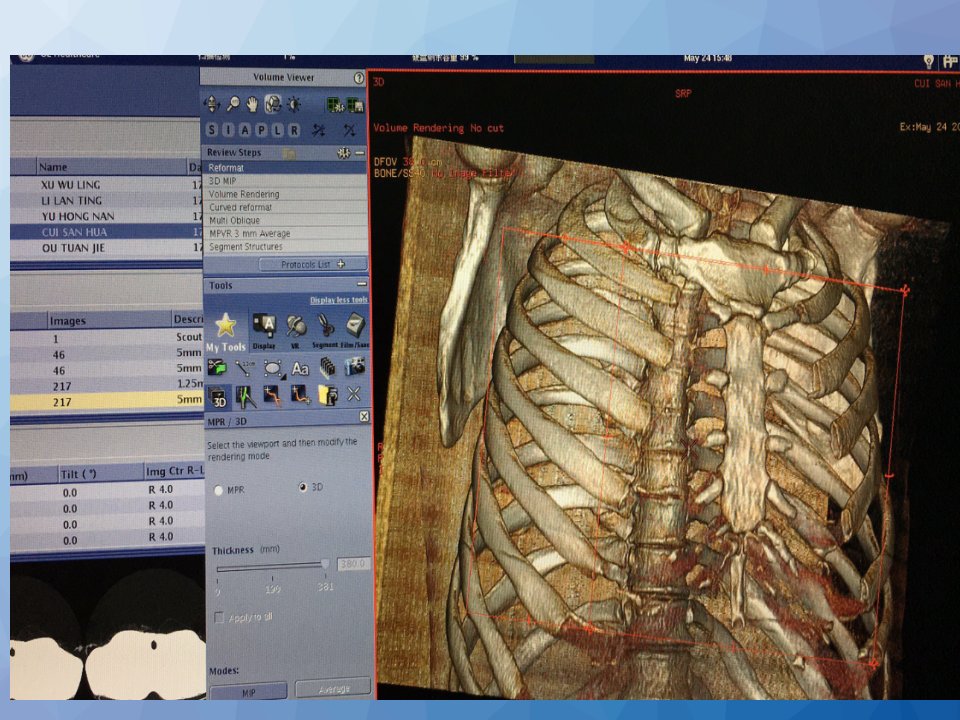Select the MPR radio button
The height and width of the screenshot is (720, 960).
point(219,490)
